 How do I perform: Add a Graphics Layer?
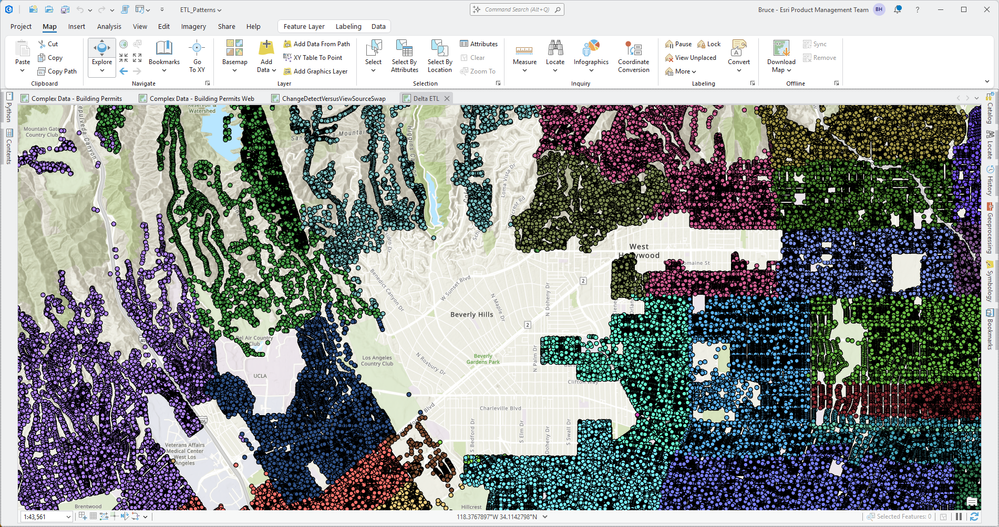tap(315, 71)
